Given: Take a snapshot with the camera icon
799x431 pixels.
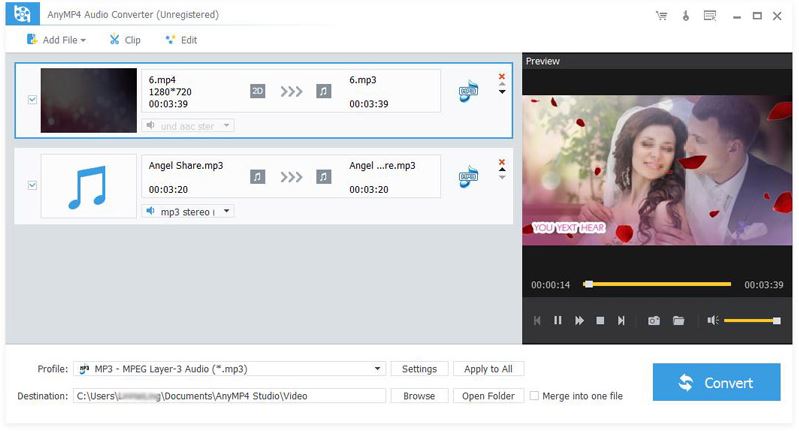Looking at the screenshot, I should [x=654, y=320].
